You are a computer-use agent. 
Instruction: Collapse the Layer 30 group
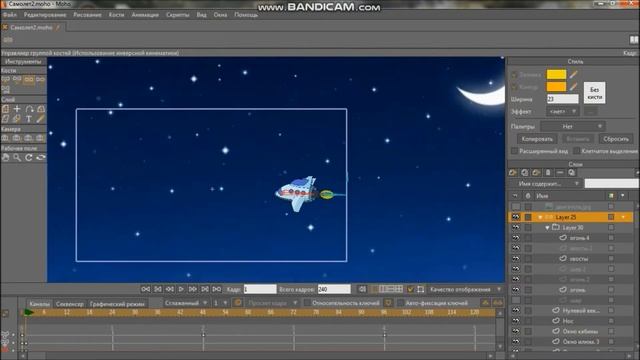(x=547, y=228)
